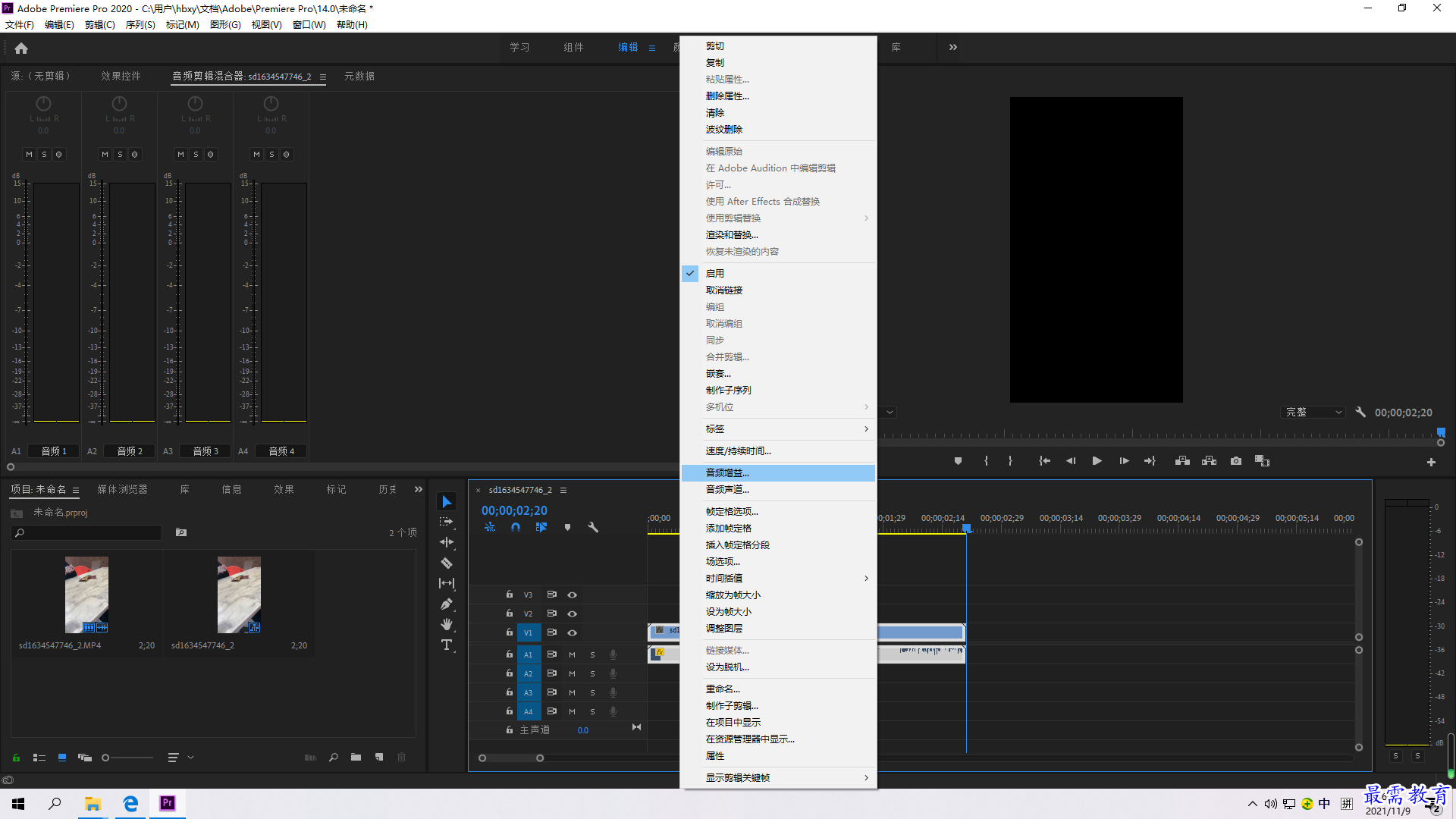Click Export Frame camera icon
Image resolution: width=1456 pixels, height=819 pixels.
[1236, 461]
